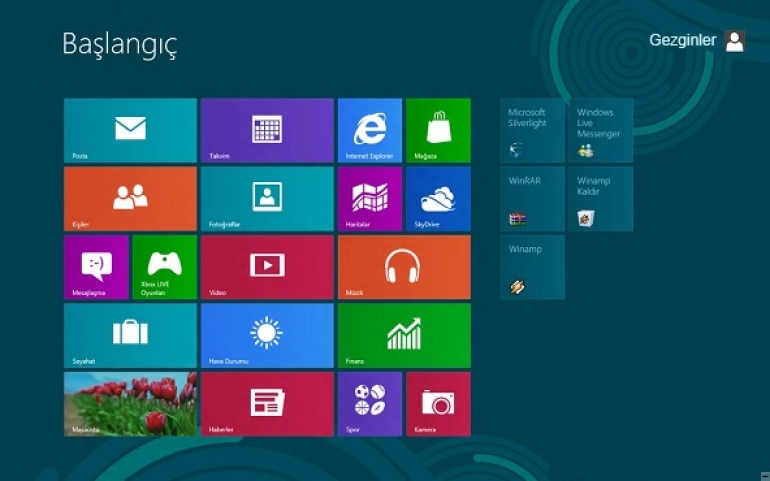Open the Fotoğraflar photos tile
Screen dimensions: 770x481
point(267,198)
